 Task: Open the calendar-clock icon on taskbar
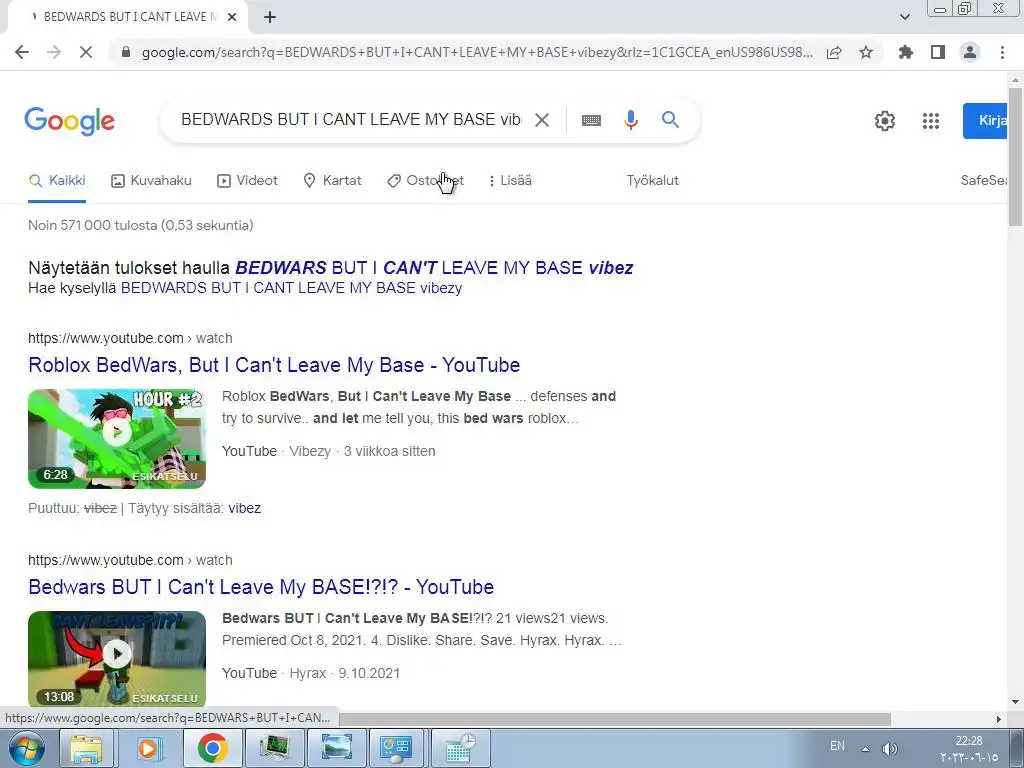pos(461,748)
